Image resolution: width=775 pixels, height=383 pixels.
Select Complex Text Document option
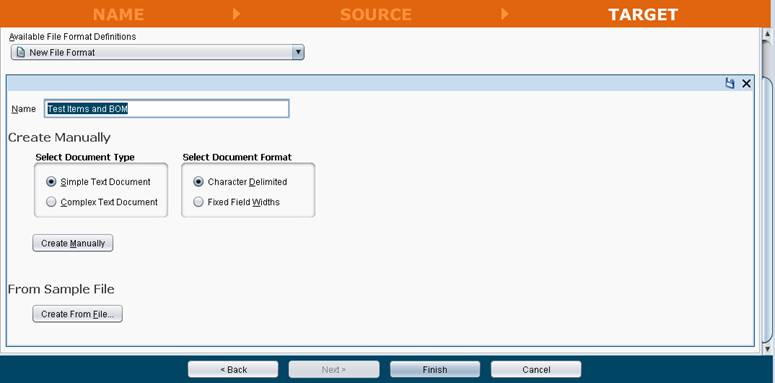(51, 202)
